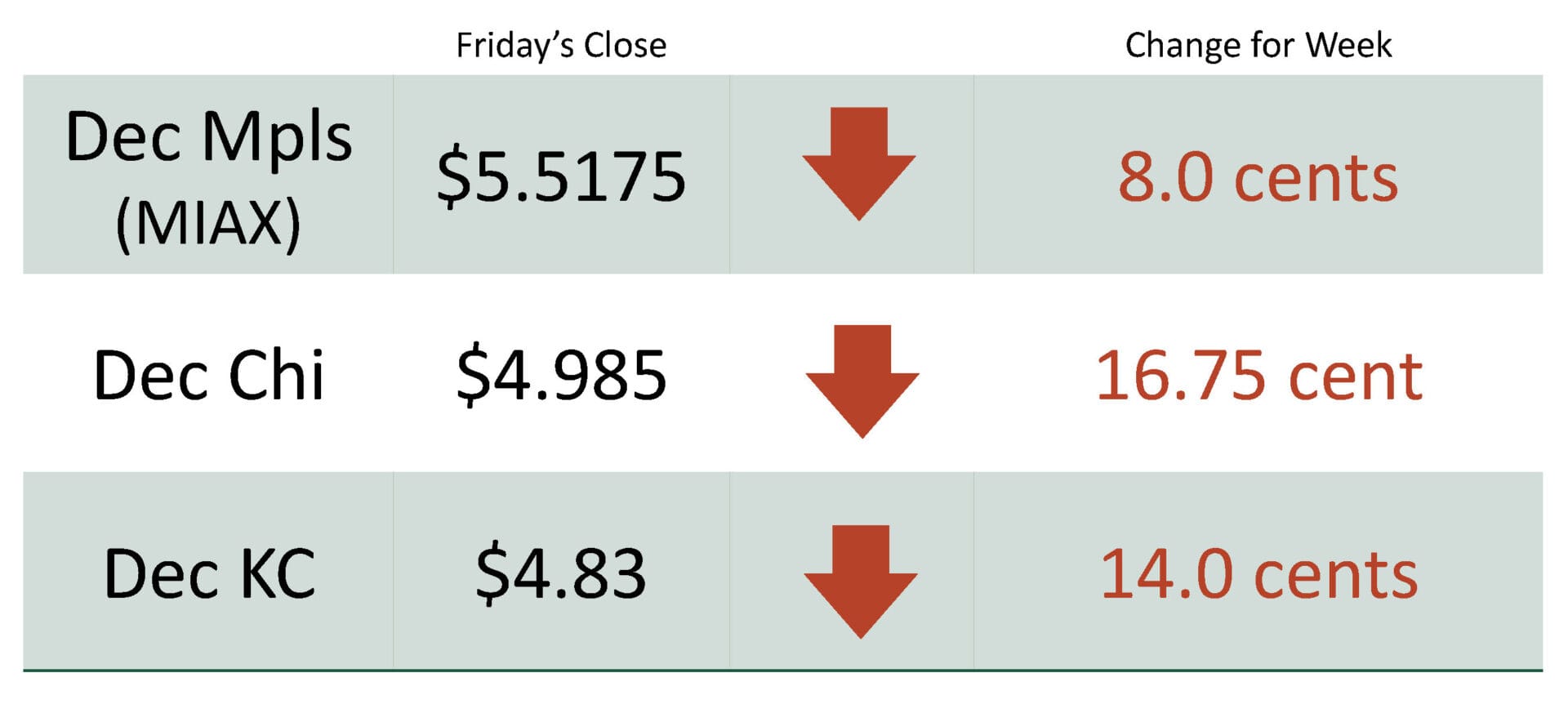This screenshot has height=722, width=1568.
Task: Select the $5.5175 closing price
Action: pyautogui.click(x=561, y=177)
